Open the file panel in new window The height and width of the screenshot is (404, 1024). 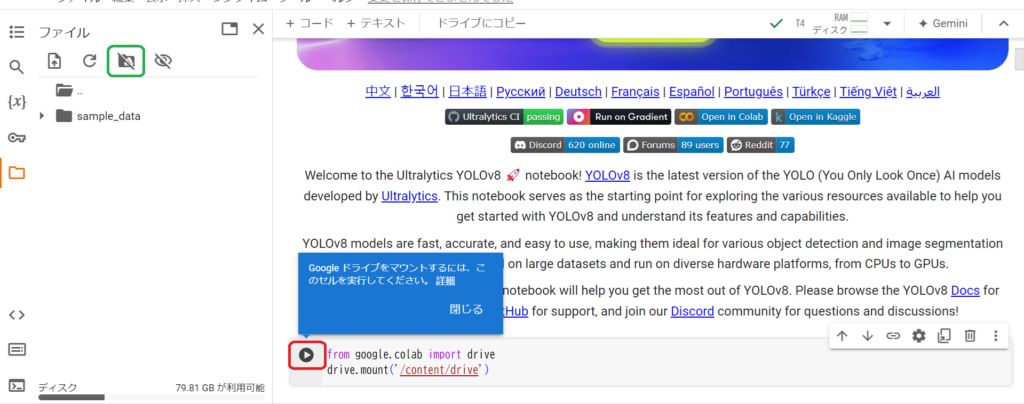230,29
